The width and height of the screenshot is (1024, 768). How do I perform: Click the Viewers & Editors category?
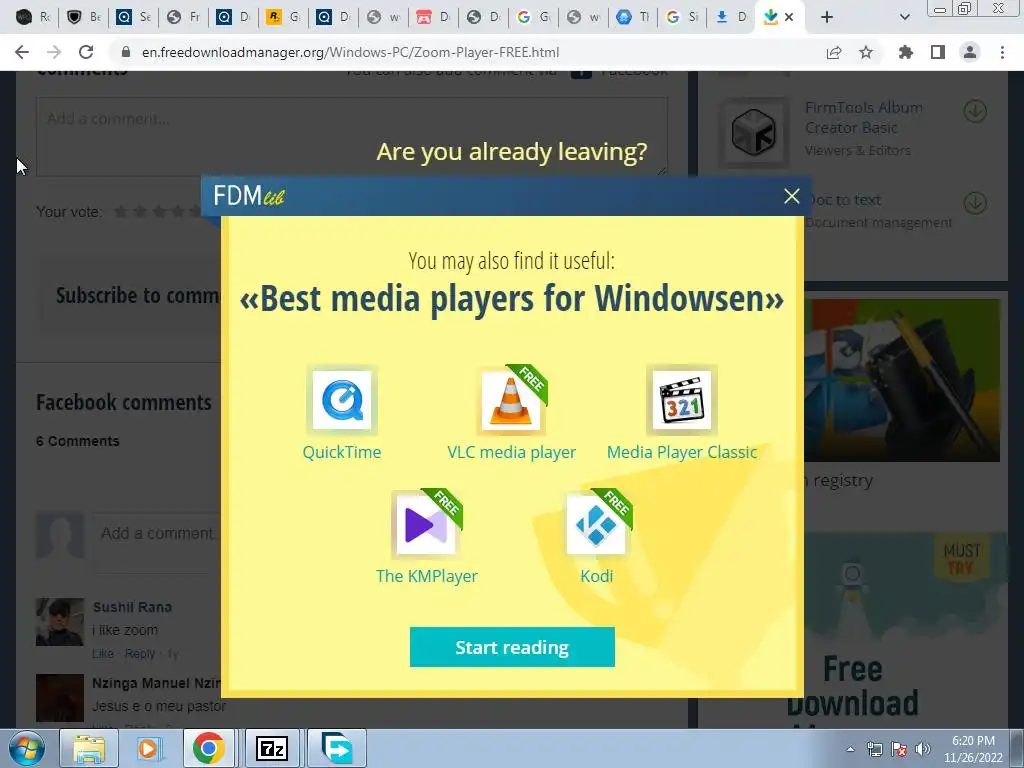[857, 150]
